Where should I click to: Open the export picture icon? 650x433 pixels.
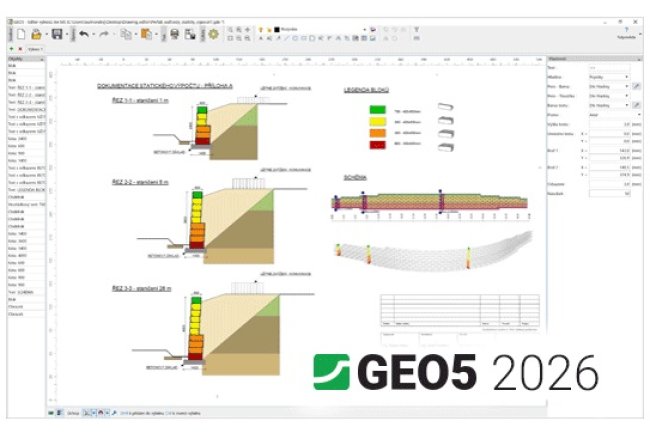(x=190, y=34)
